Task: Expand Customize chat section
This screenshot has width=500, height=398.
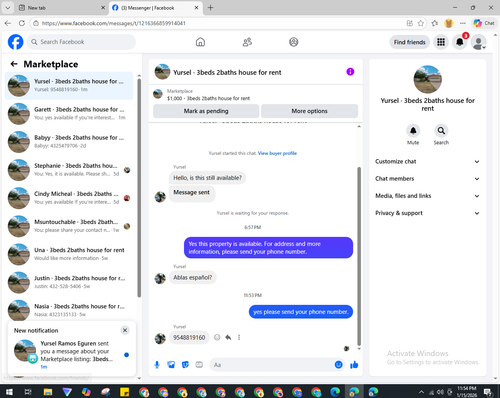Action: click(x=428, y=161)
